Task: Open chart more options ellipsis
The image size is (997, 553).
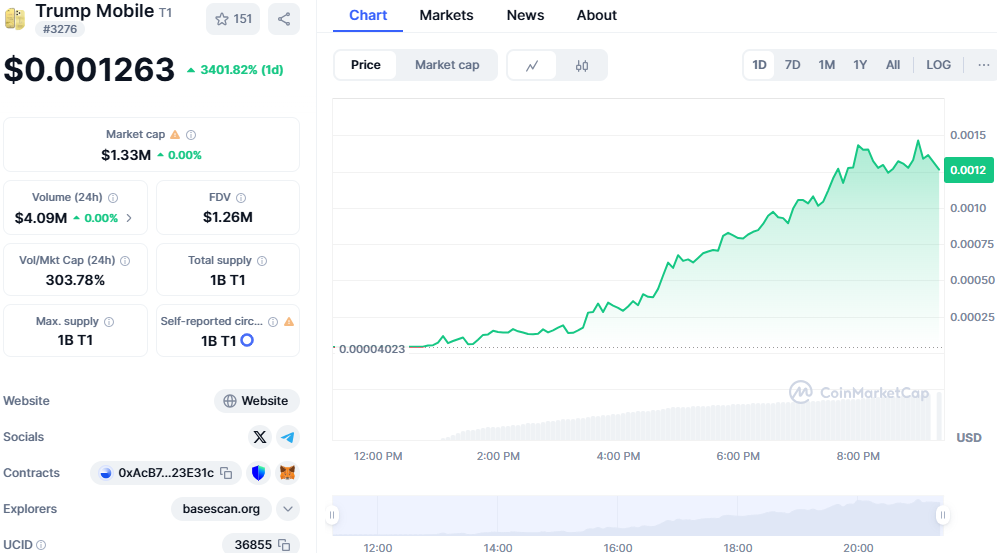Action: coord(984,65)
